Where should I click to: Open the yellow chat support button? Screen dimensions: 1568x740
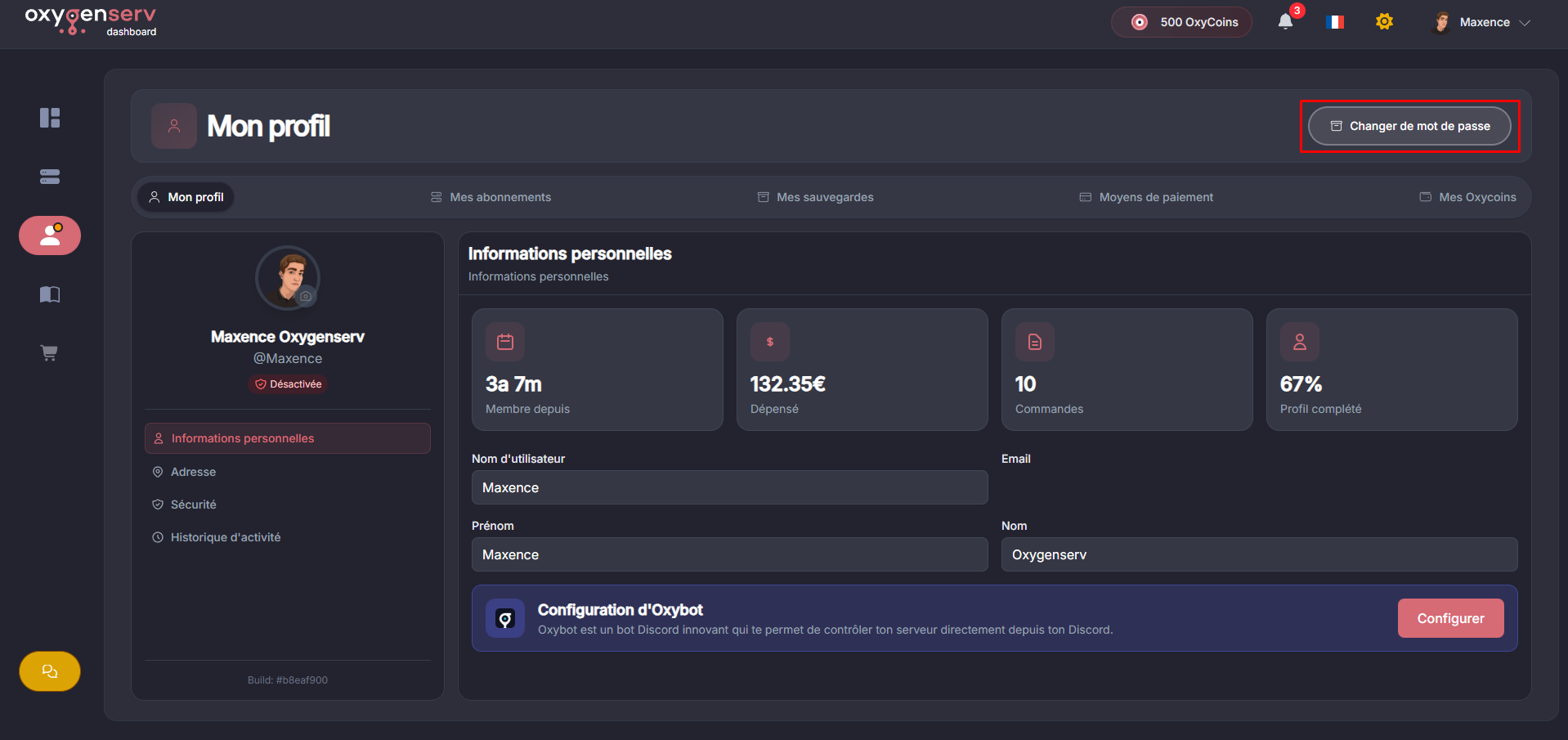click(50, 671)
